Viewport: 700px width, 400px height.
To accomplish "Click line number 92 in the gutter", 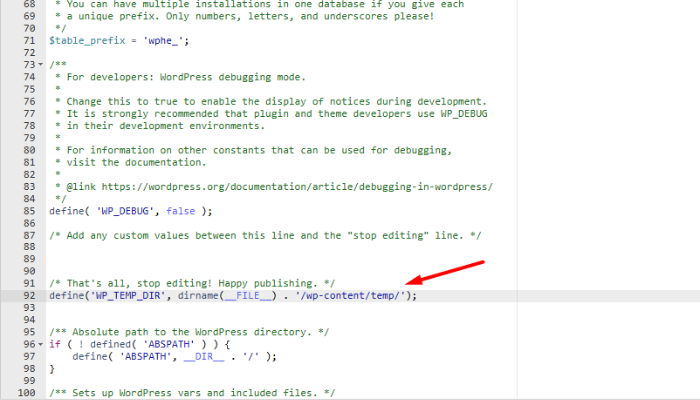I will pyautogui.click(x=25, y=295).
